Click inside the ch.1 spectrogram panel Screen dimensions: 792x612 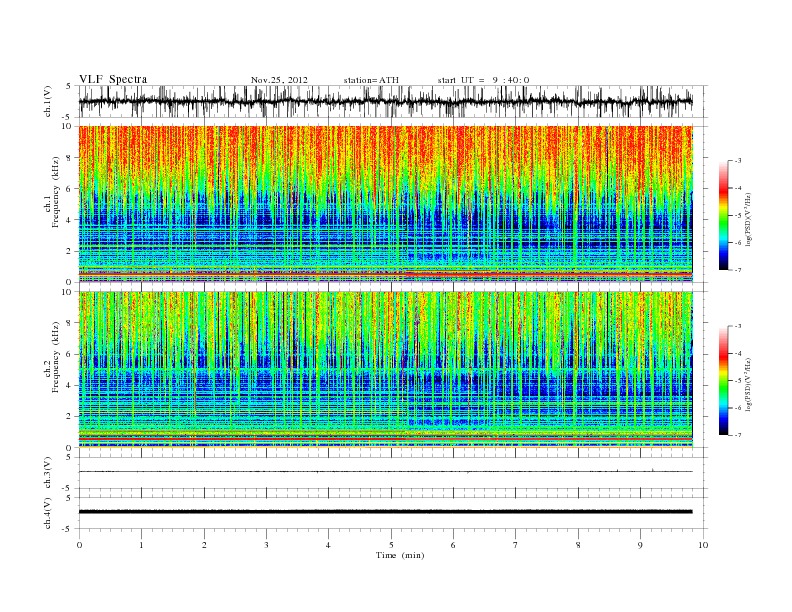point(385,204)
